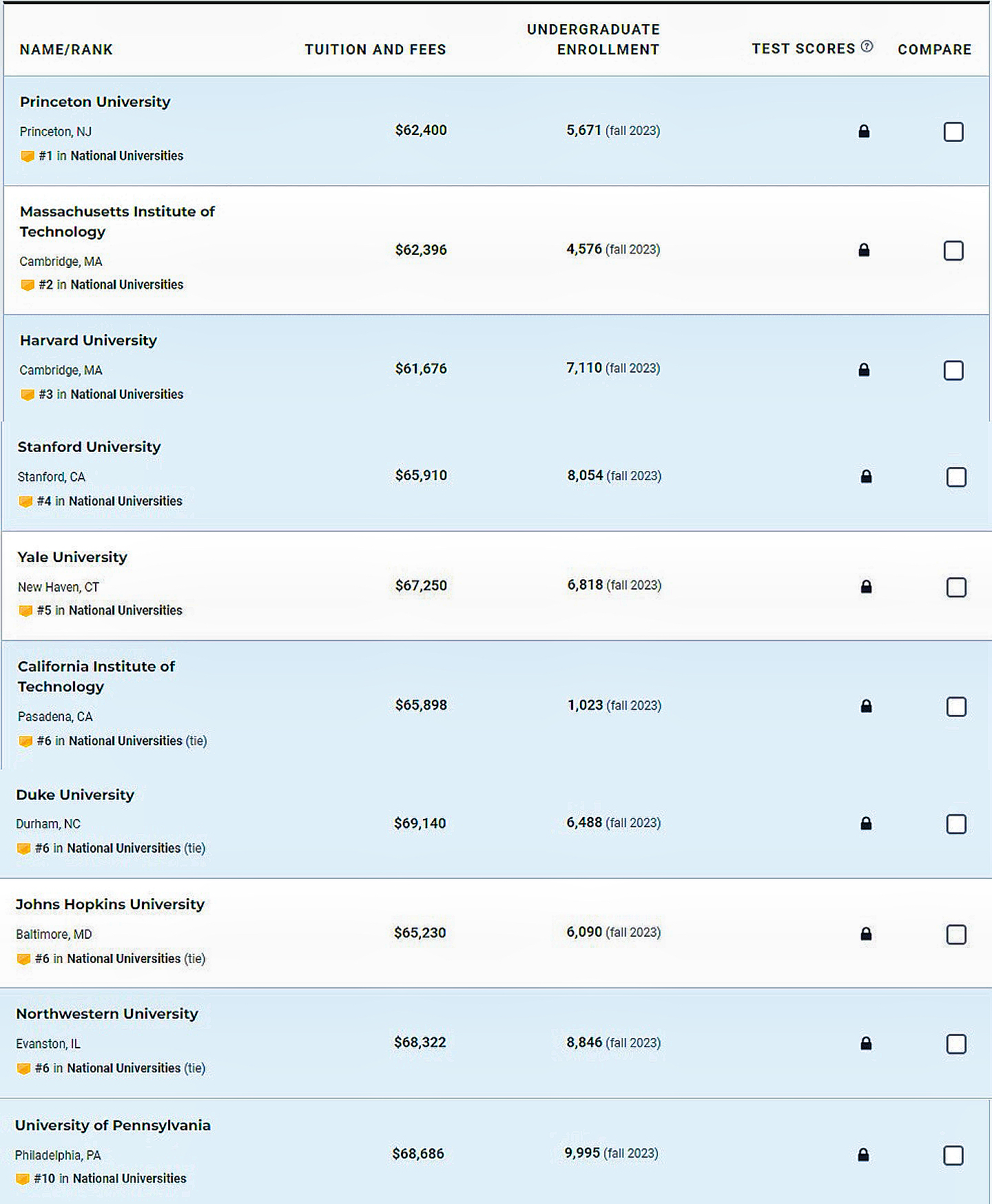Select compare checkbox for Johns Hopkins University
Viewport: 992px width, 1204px height.
pyautogui.click(x=956, y=935)
